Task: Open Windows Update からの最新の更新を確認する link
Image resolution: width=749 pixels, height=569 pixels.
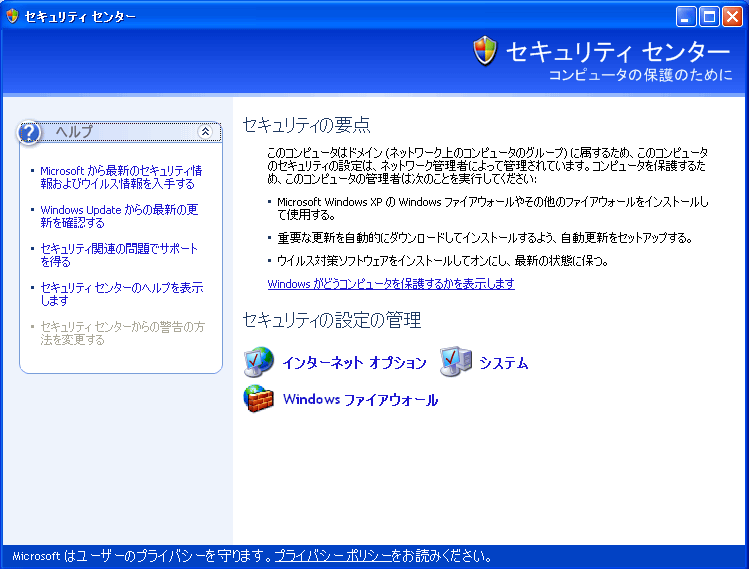Action: click(119, 216)
